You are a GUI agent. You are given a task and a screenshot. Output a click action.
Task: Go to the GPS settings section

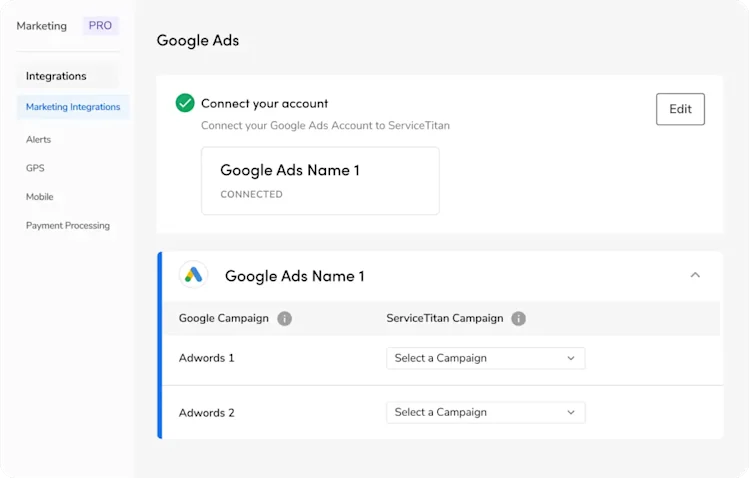pos(35,168)
